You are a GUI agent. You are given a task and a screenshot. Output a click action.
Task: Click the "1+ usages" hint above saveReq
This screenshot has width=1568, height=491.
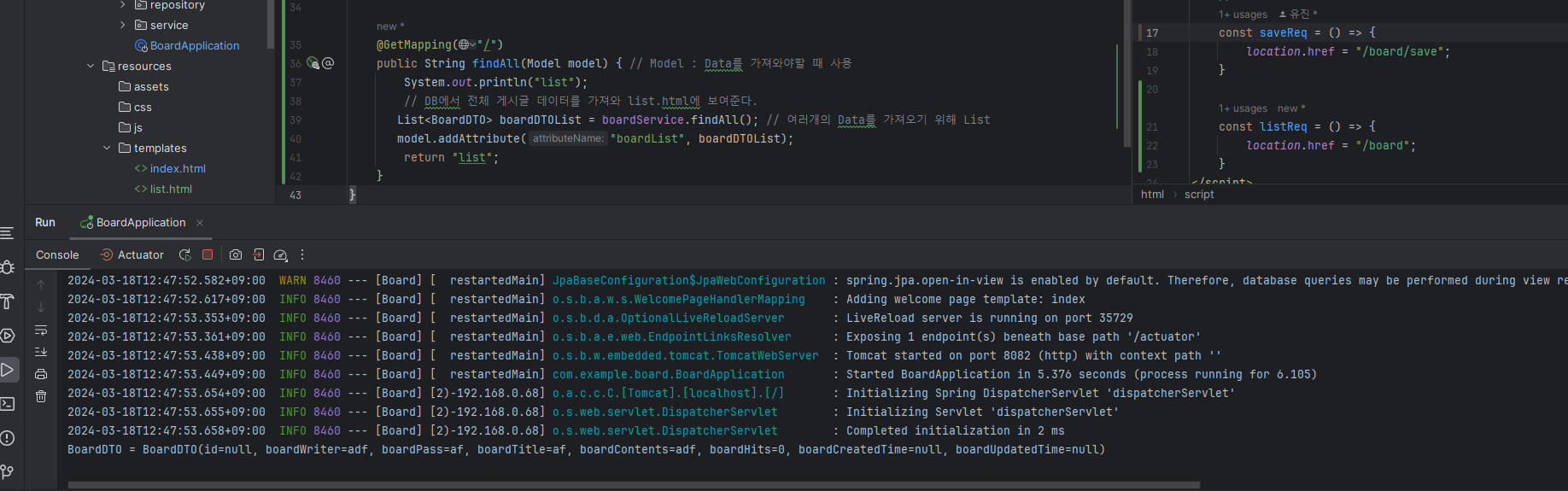[1243, 15]
